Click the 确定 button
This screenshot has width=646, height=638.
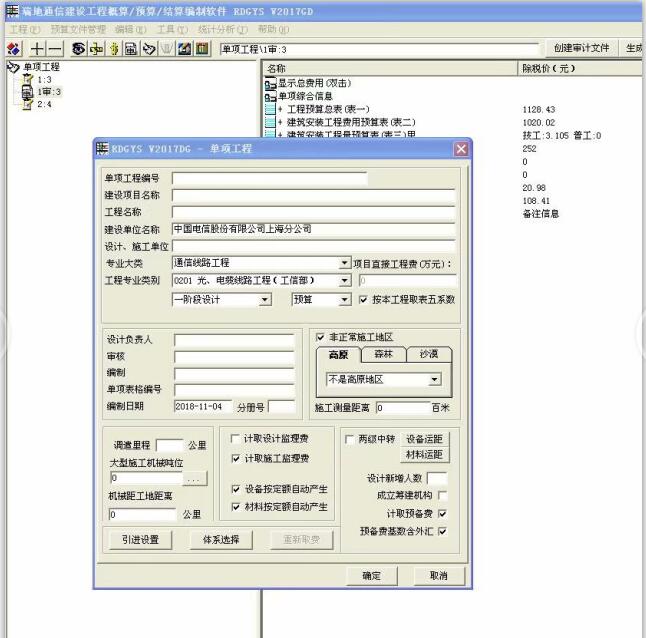[x=371, y=576]
